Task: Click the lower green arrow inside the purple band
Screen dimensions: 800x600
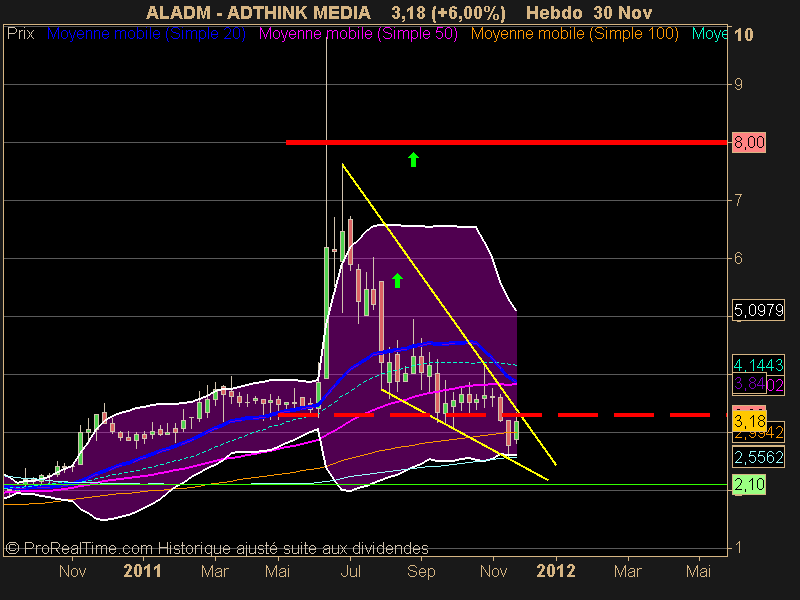Action: click(x=397, y=280)
